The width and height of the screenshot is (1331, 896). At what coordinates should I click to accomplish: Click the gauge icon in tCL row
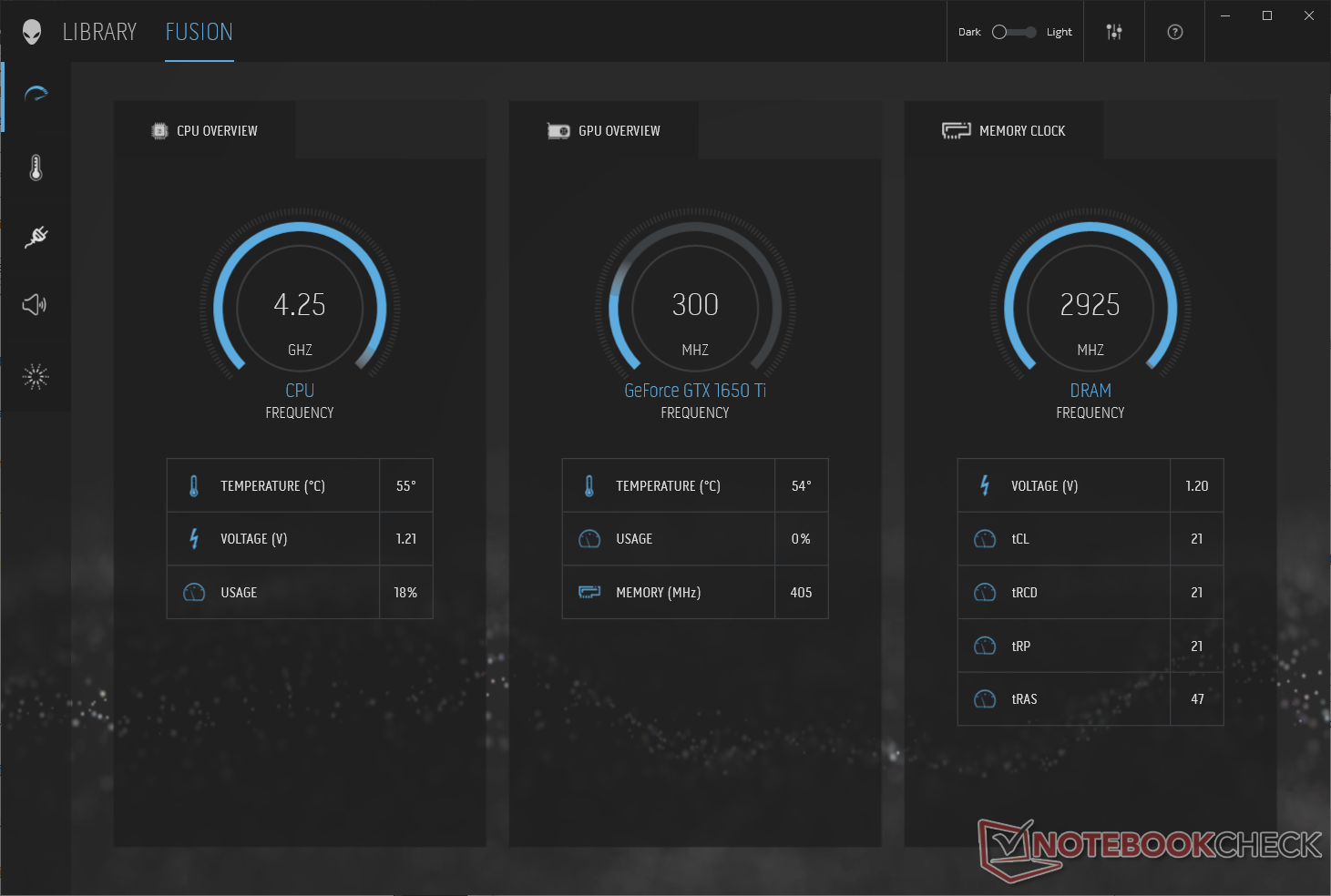(x=985, y=539)
